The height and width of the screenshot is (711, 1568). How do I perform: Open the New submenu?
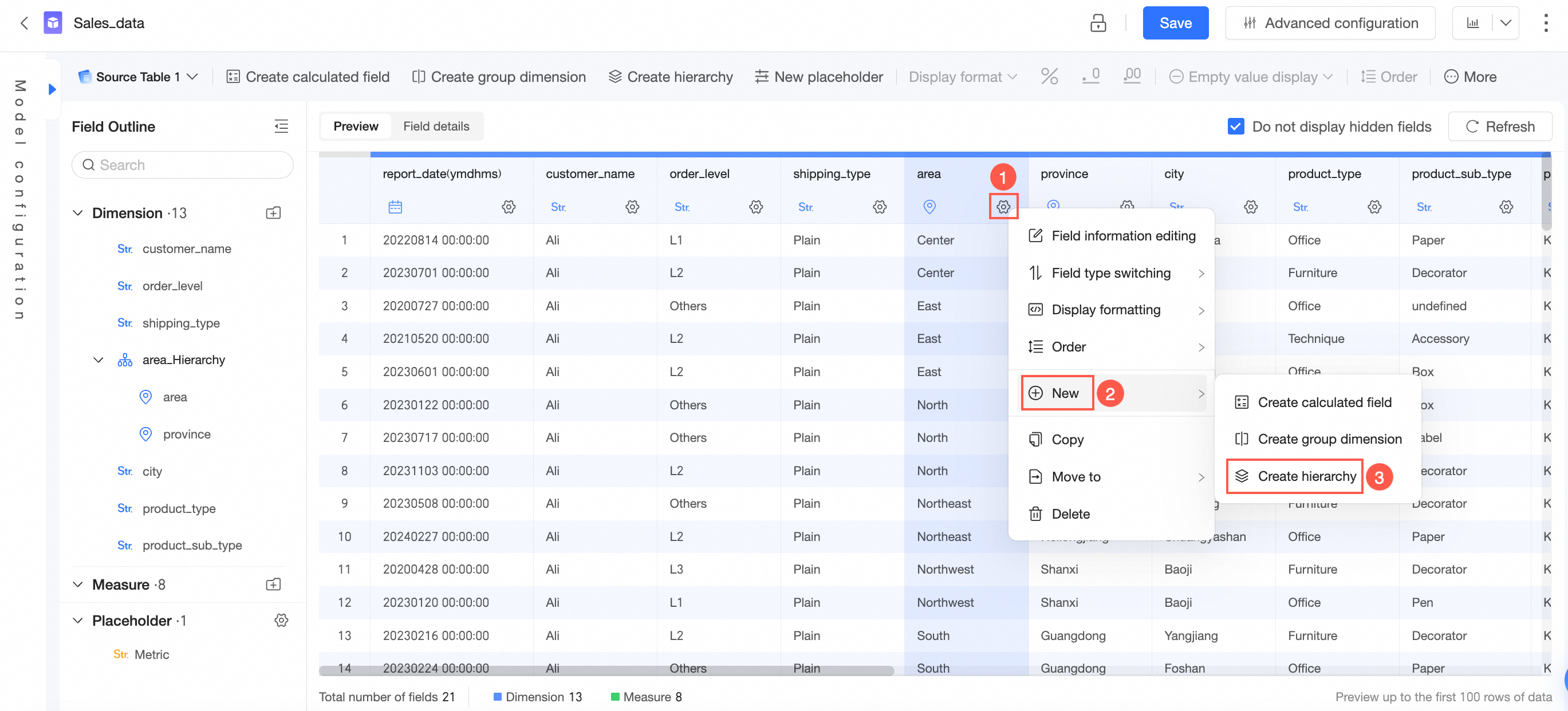click(1112, 393)
